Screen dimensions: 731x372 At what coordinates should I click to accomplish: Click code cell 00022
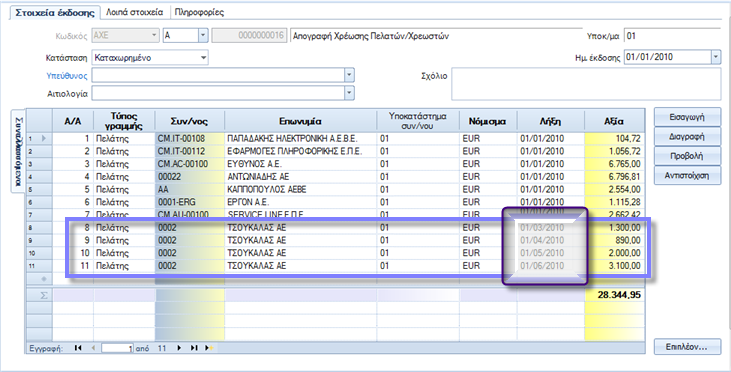[189, 177]
